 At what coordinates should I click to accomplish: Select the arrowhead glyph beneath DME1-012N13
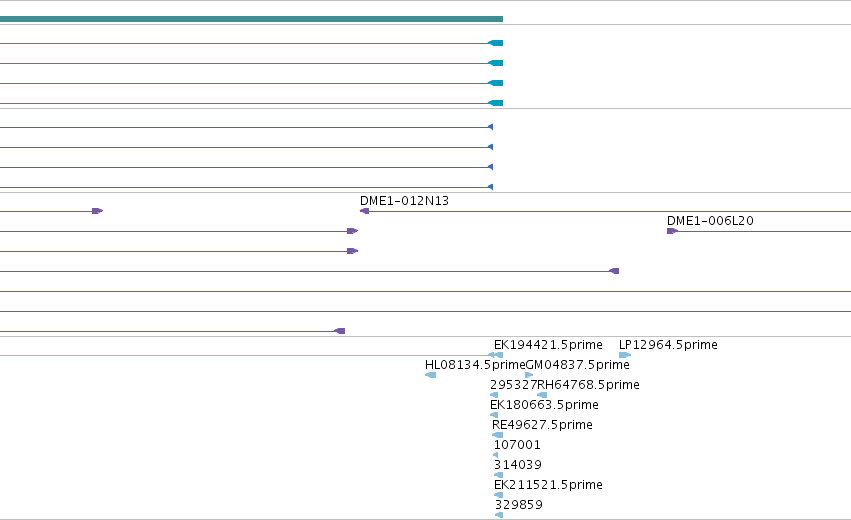(365, 211)
